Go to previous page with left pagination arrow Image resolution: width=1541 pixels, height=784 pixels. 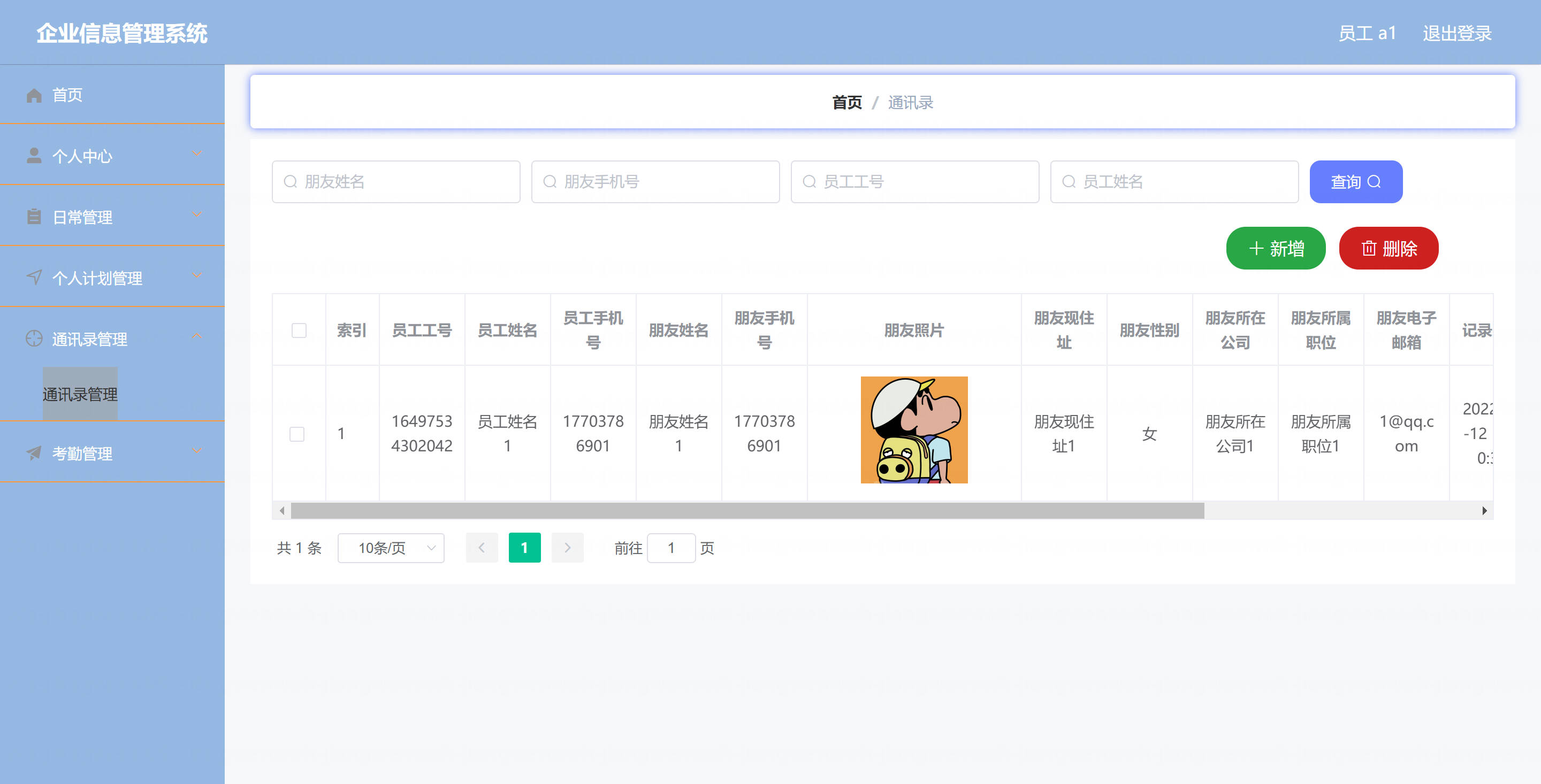(482, 548)
